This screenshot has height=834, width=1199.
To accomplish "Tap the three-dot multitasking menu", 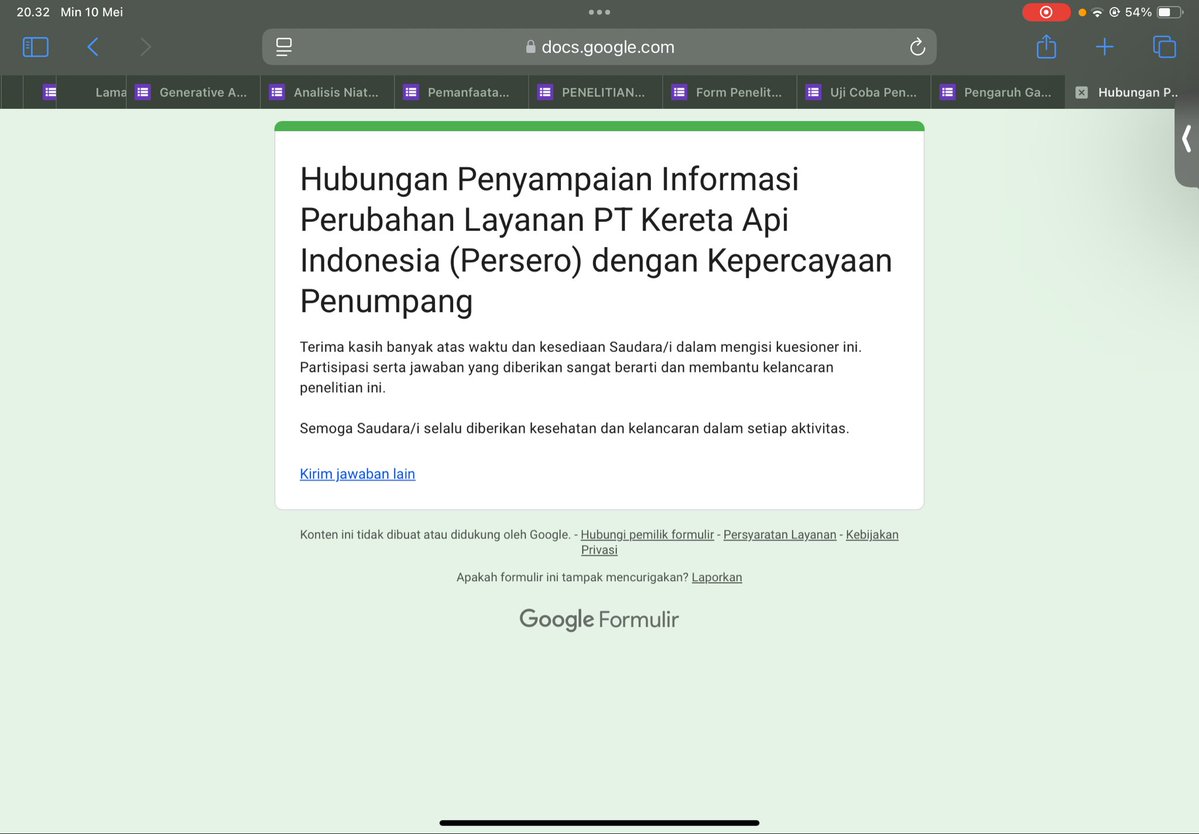I will 600,12.
